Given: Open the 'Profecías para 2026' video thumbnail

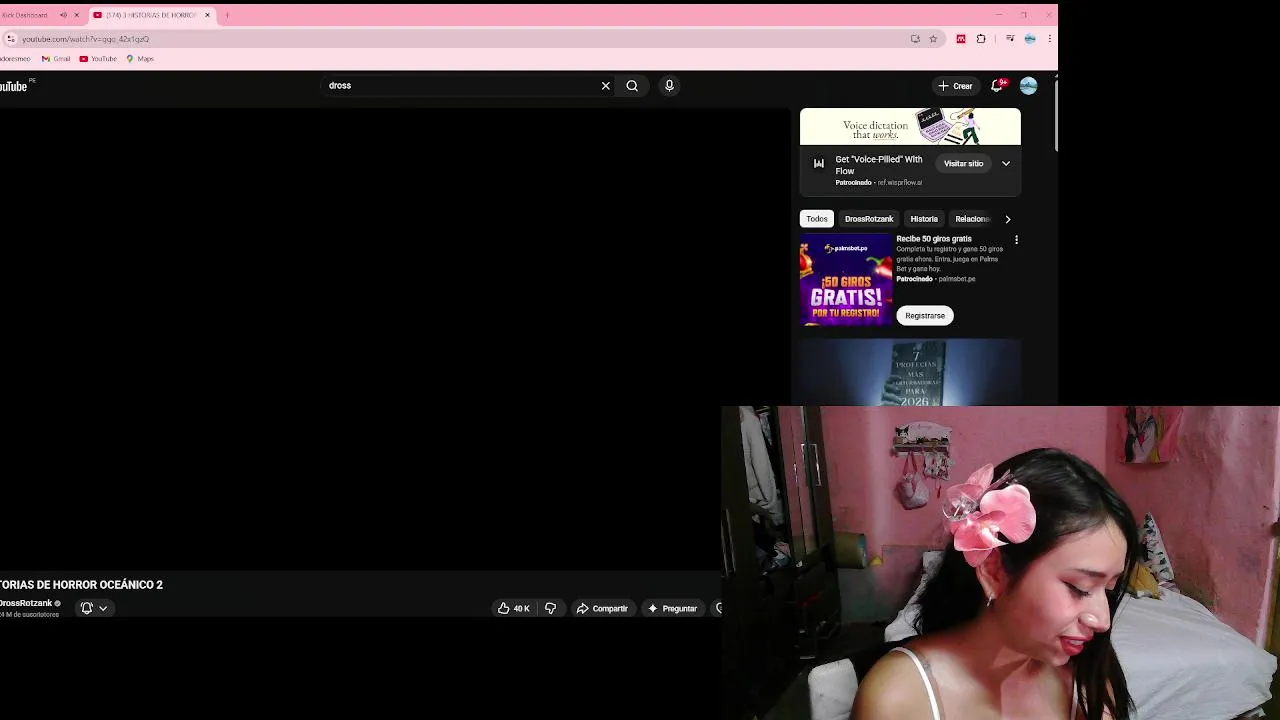Looking at the screenshot, I should (910, 372).
